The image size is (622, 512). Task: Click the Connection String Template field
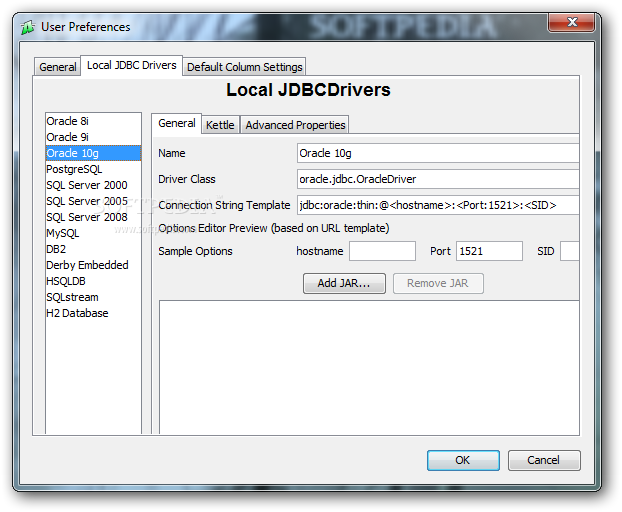(x=438, y=205)
